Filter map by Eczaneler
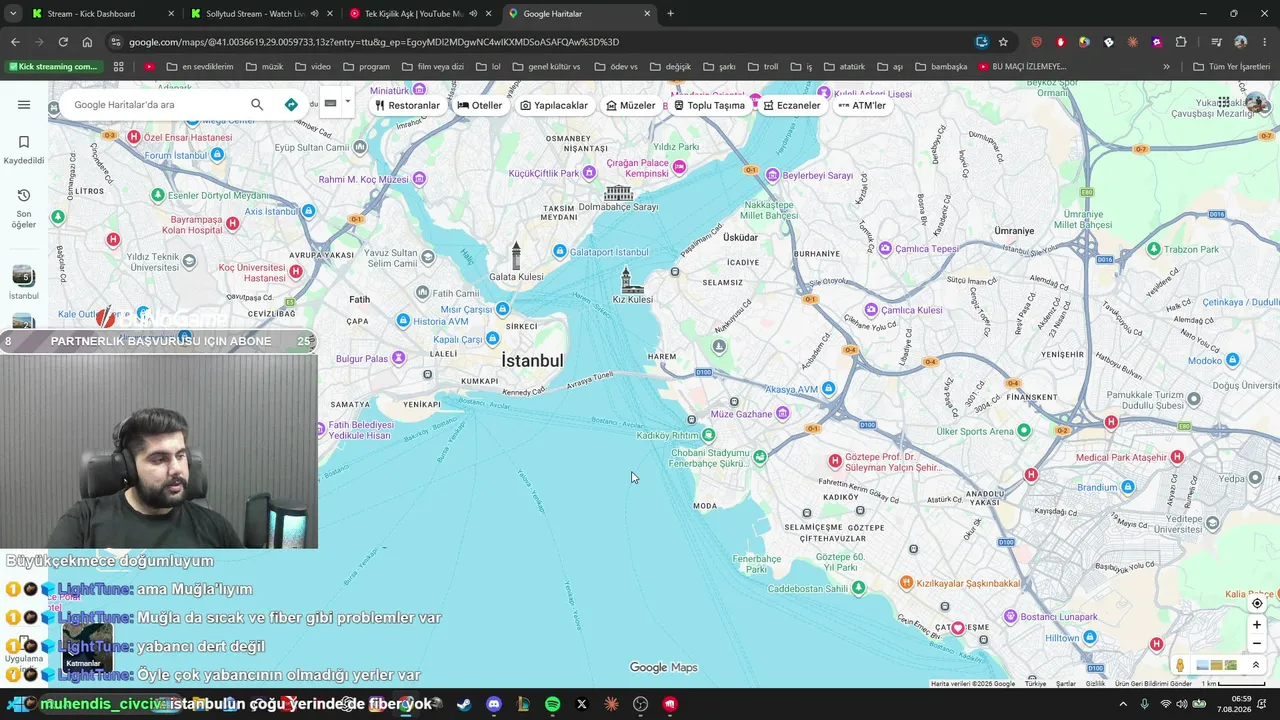Image resolution: width=1280 pixels, height=720 pixels. (x=792, y=105)
